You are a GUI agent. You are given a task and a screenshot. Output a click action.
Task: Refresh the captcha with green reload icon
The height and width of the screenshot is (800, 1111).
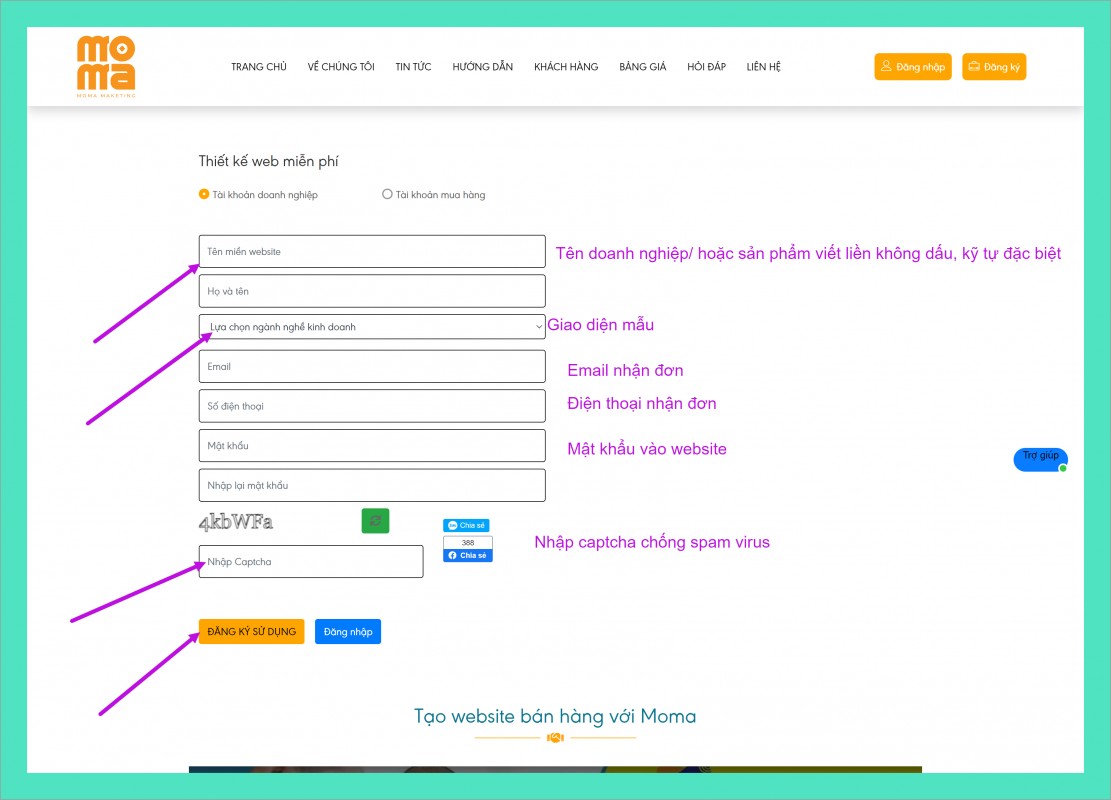tap(375, 520)
